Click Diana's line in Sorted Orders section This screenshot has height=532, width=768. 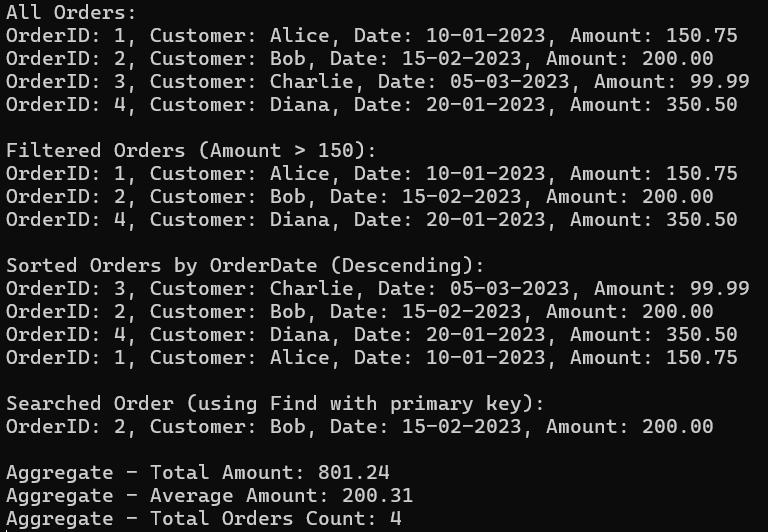372,335
